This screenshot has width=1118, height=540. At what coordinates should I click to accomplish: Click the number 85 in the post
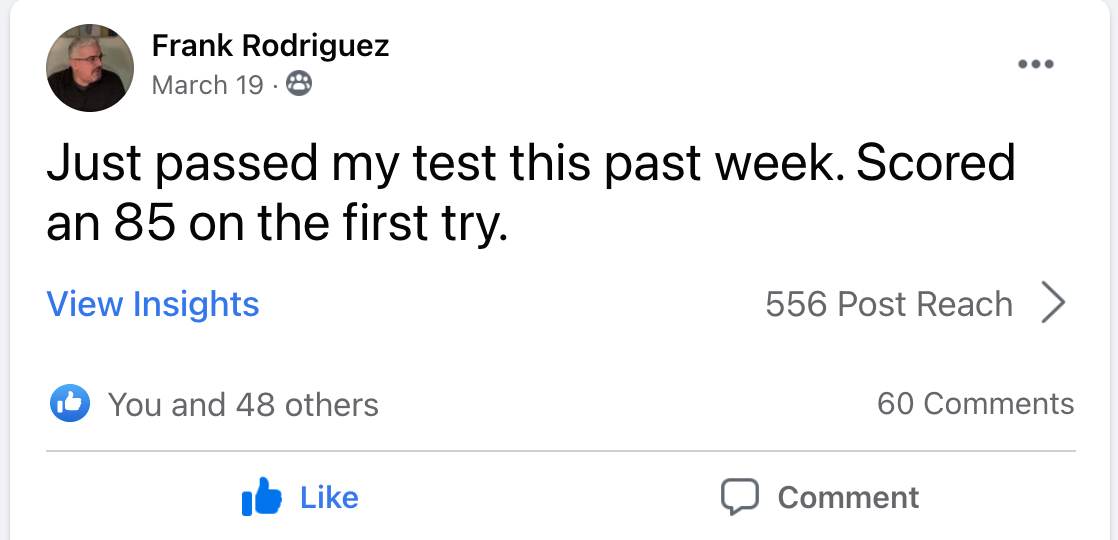pos(146,225)
